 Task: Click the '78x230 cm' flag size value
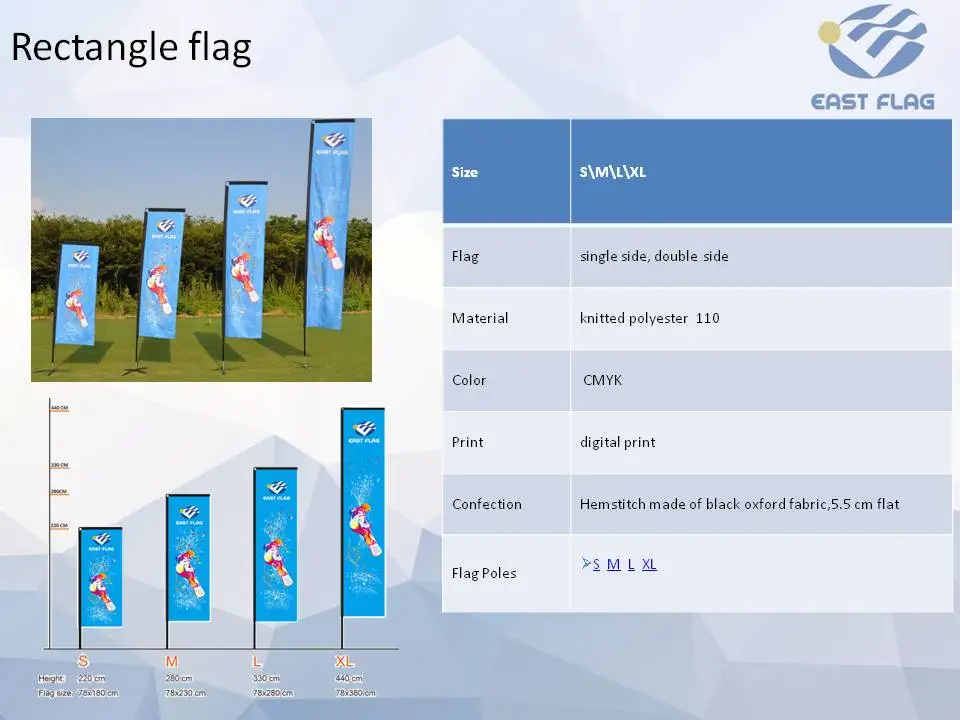click(186, 693)
